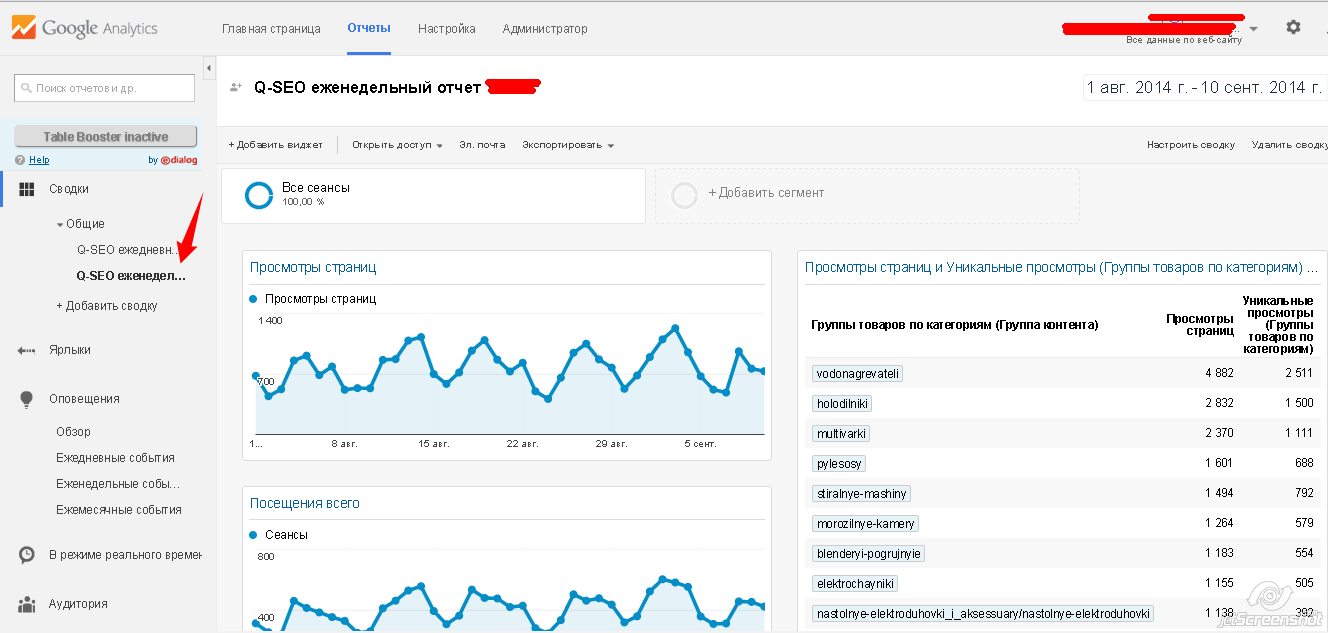1328x633 pixels.
Task: Click the Аудитория people icon
Action: pos(27,604)
